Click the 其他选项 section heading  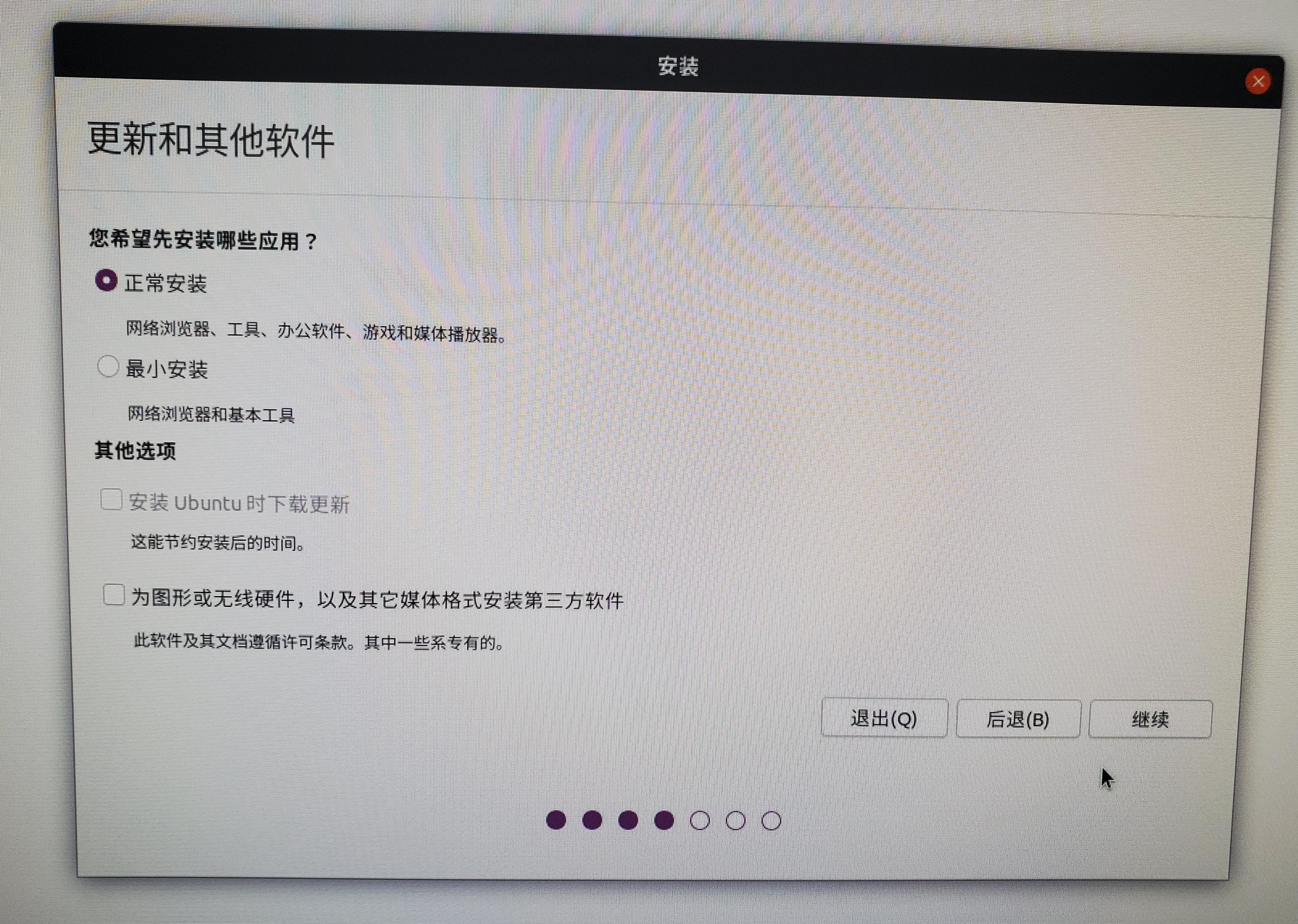[x=135, y=451]
